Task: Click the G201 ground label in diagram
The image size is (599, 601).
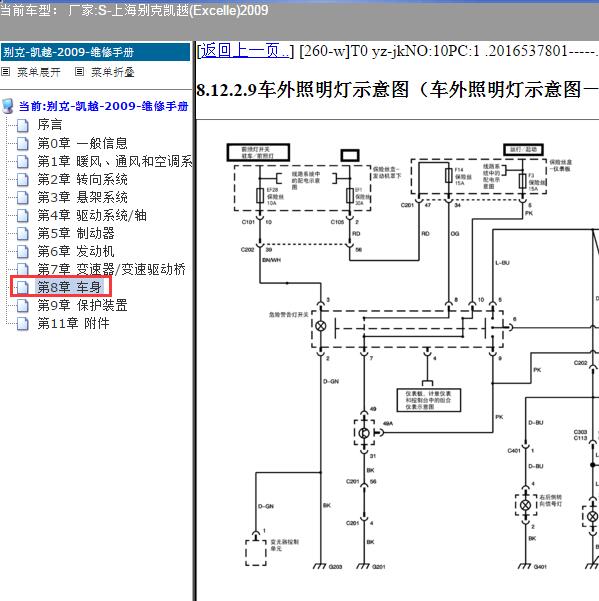Action: [379, 567]
